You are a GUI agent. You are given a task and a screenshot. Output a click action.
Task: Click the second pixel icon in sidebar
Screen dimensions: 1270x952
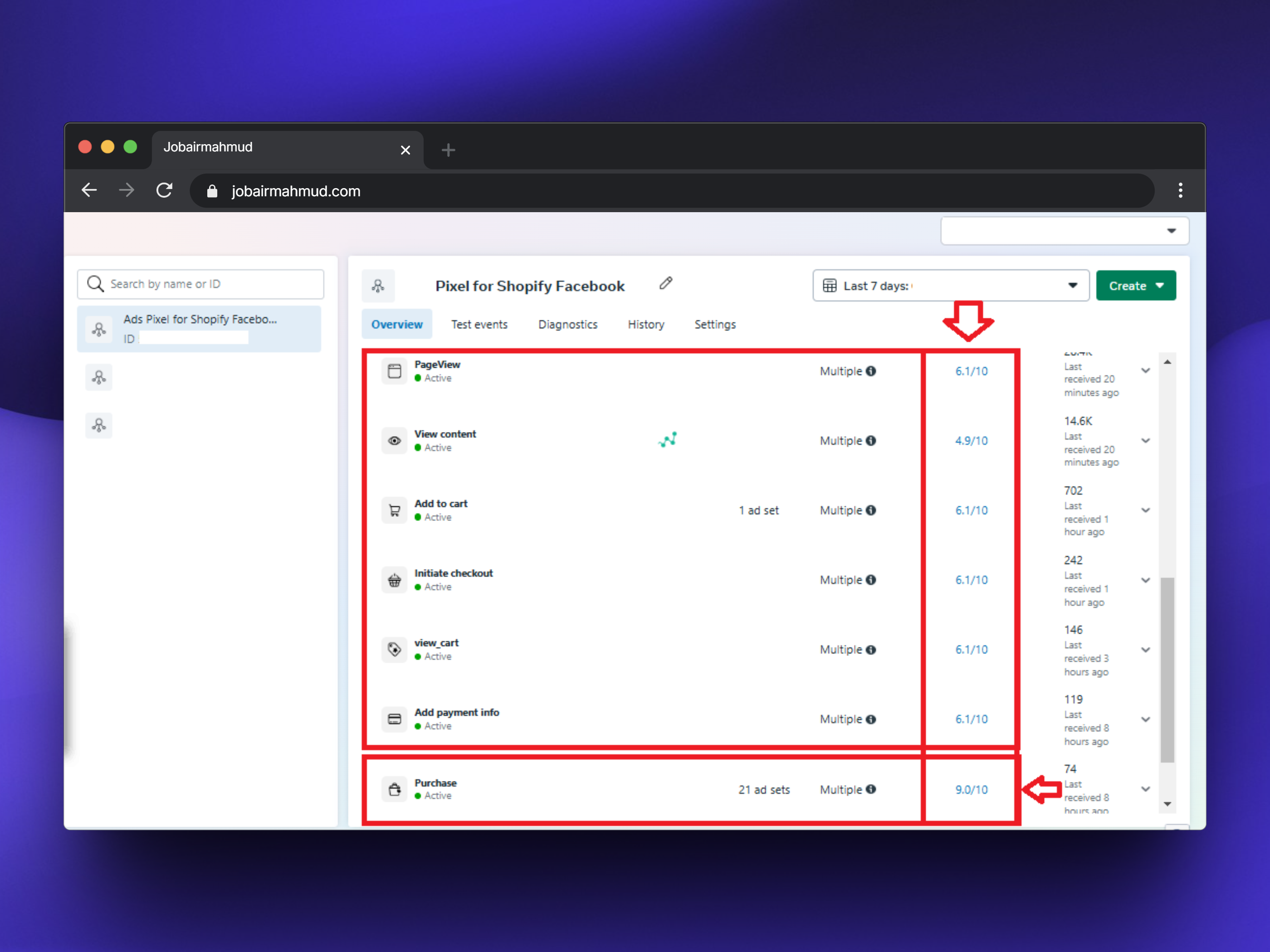pyautogui.click(x=99, y=378)
